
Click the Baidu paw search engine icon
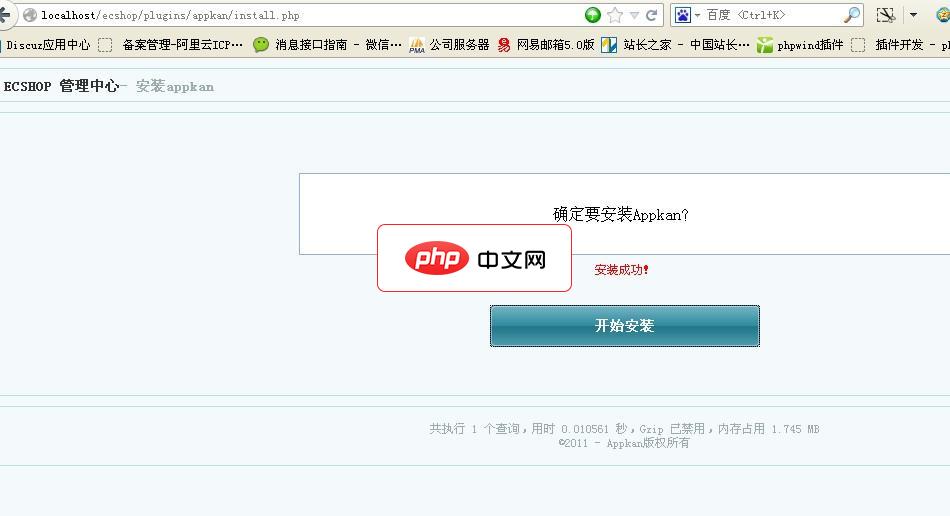pos(683,15)
